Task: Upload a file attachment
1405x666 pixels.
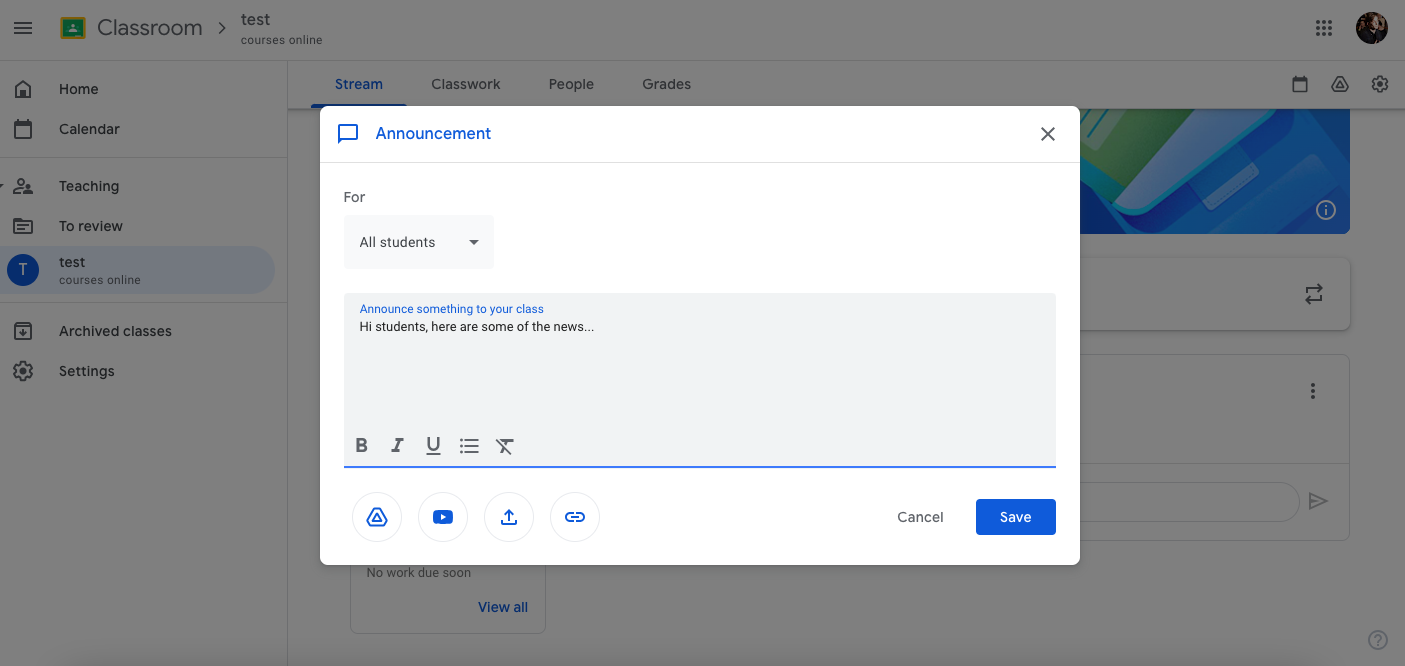Action: (509, 517)
